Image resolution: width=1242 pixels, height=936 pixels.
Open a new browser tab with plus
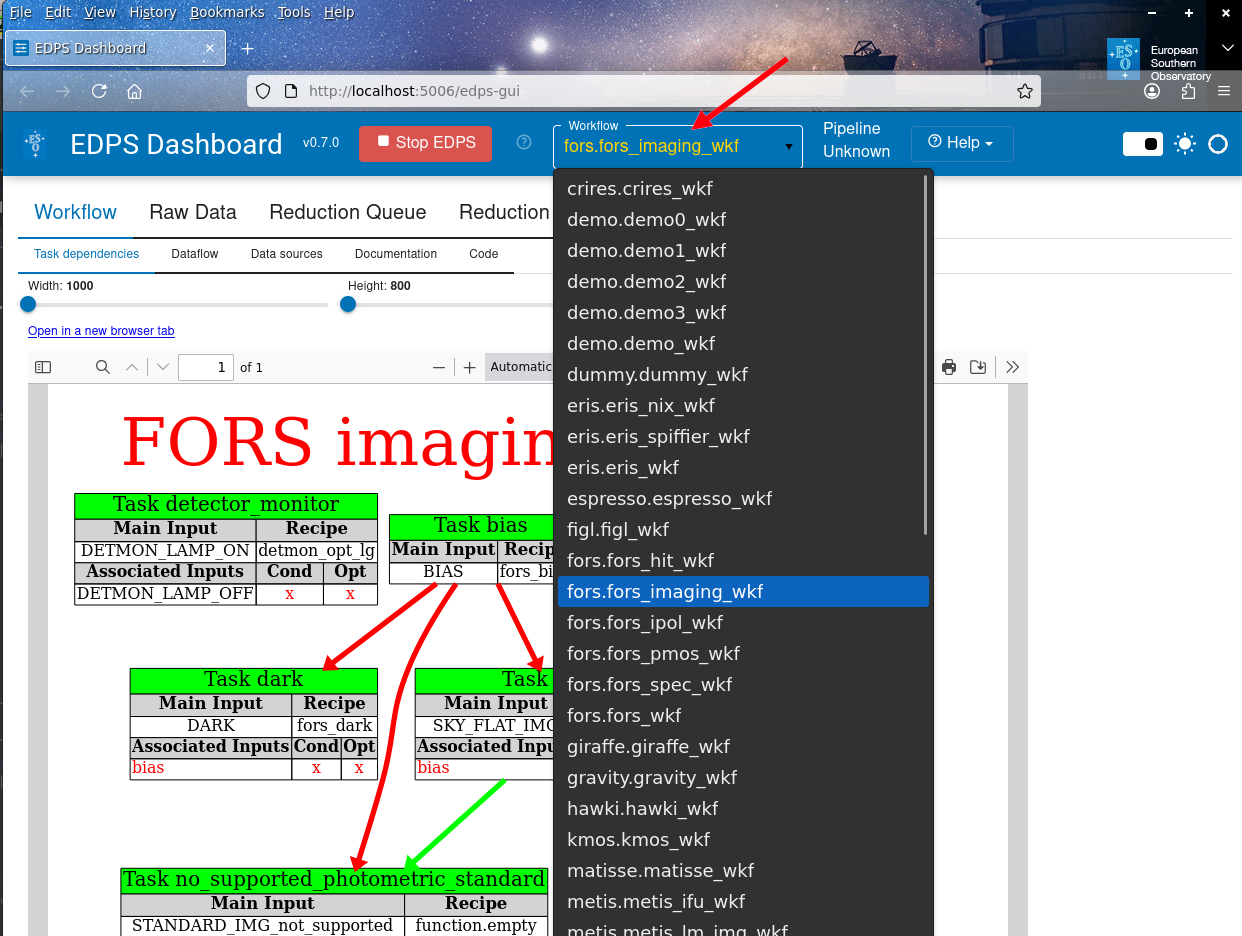coord(248,48)
